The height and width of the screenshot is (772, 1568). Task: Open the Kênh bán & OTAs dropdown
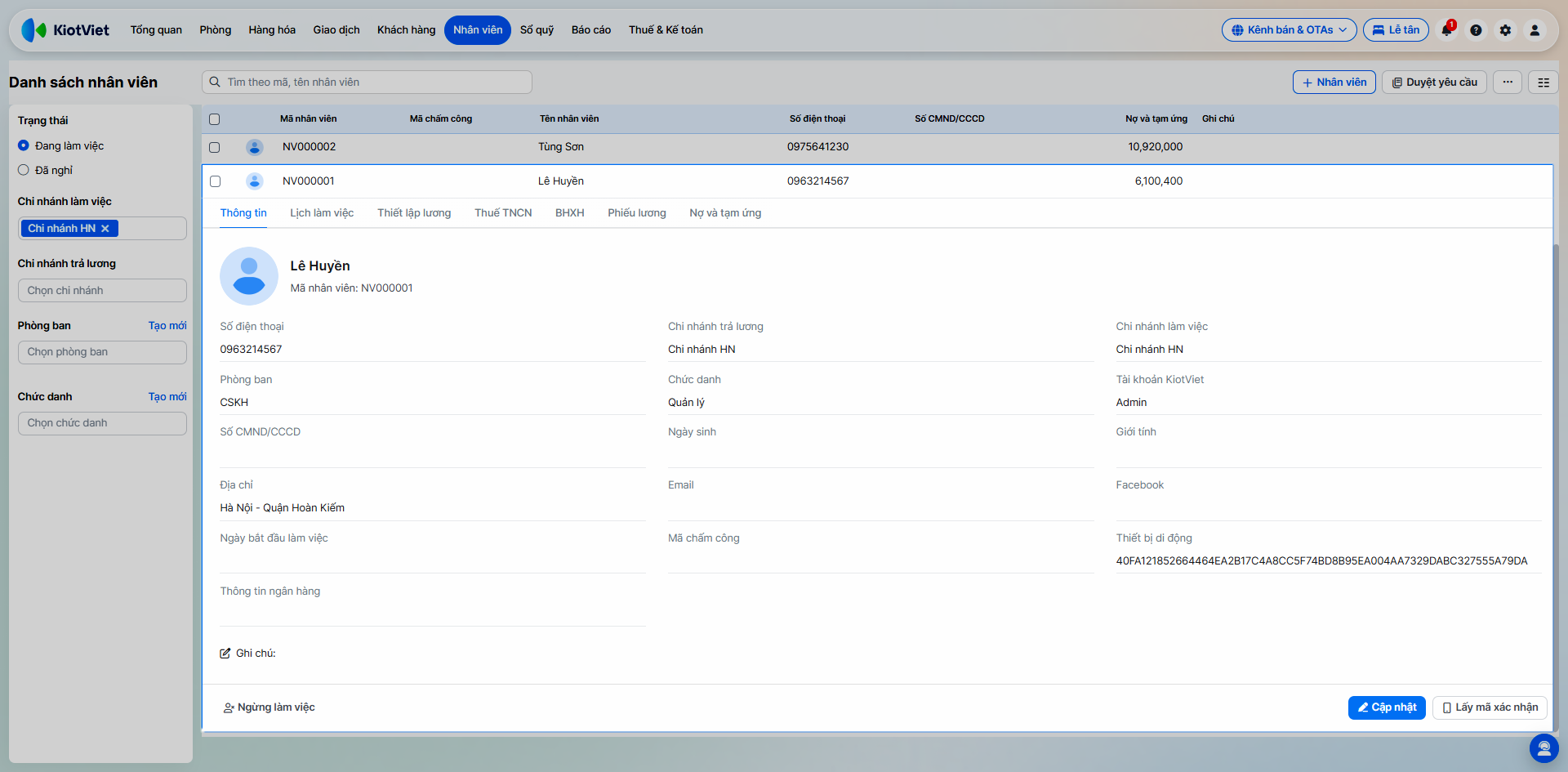(x=1290, y=30)
